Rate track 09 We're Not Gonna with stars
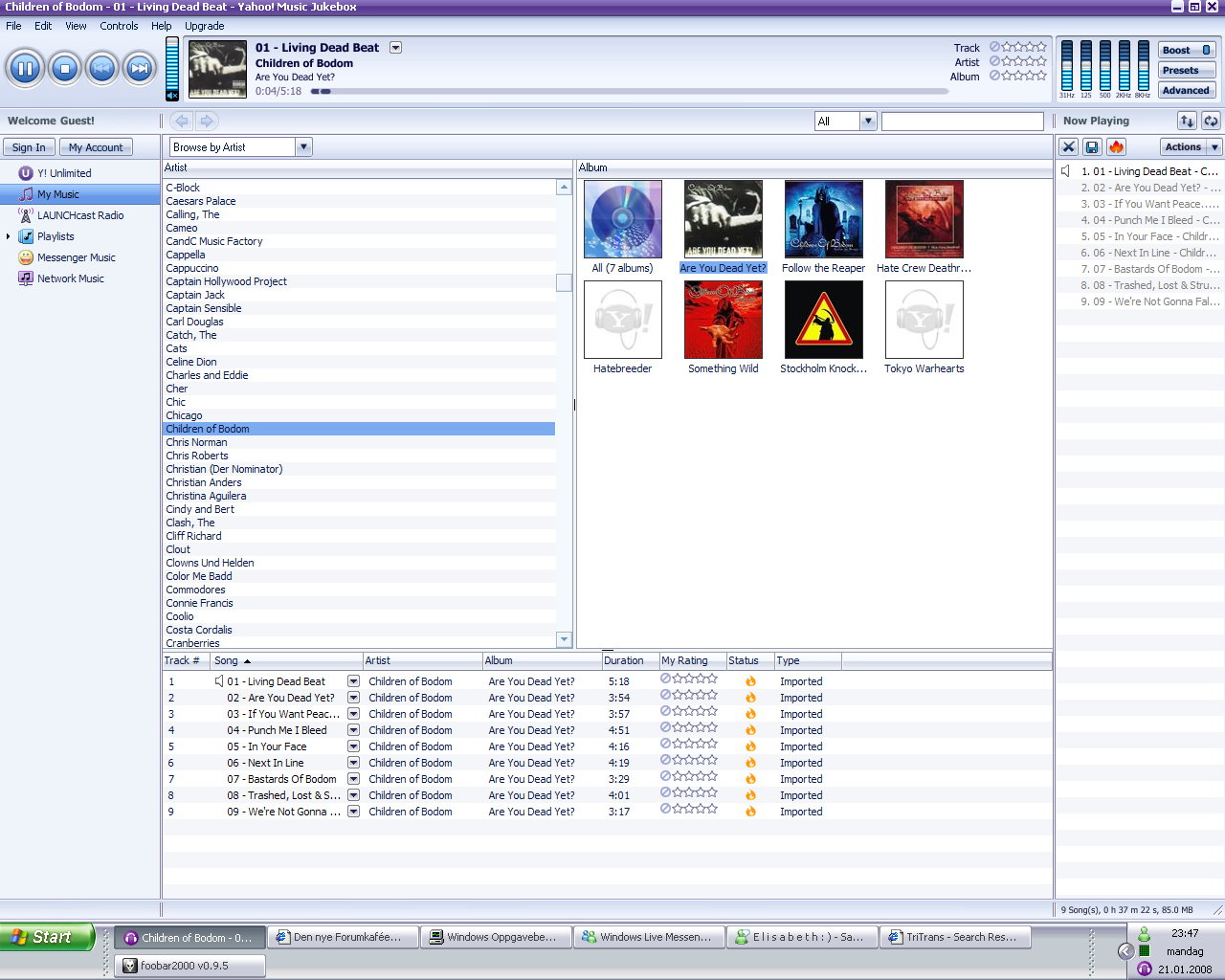The height and width of the screenshot is (980, 1225). [695, 809]
